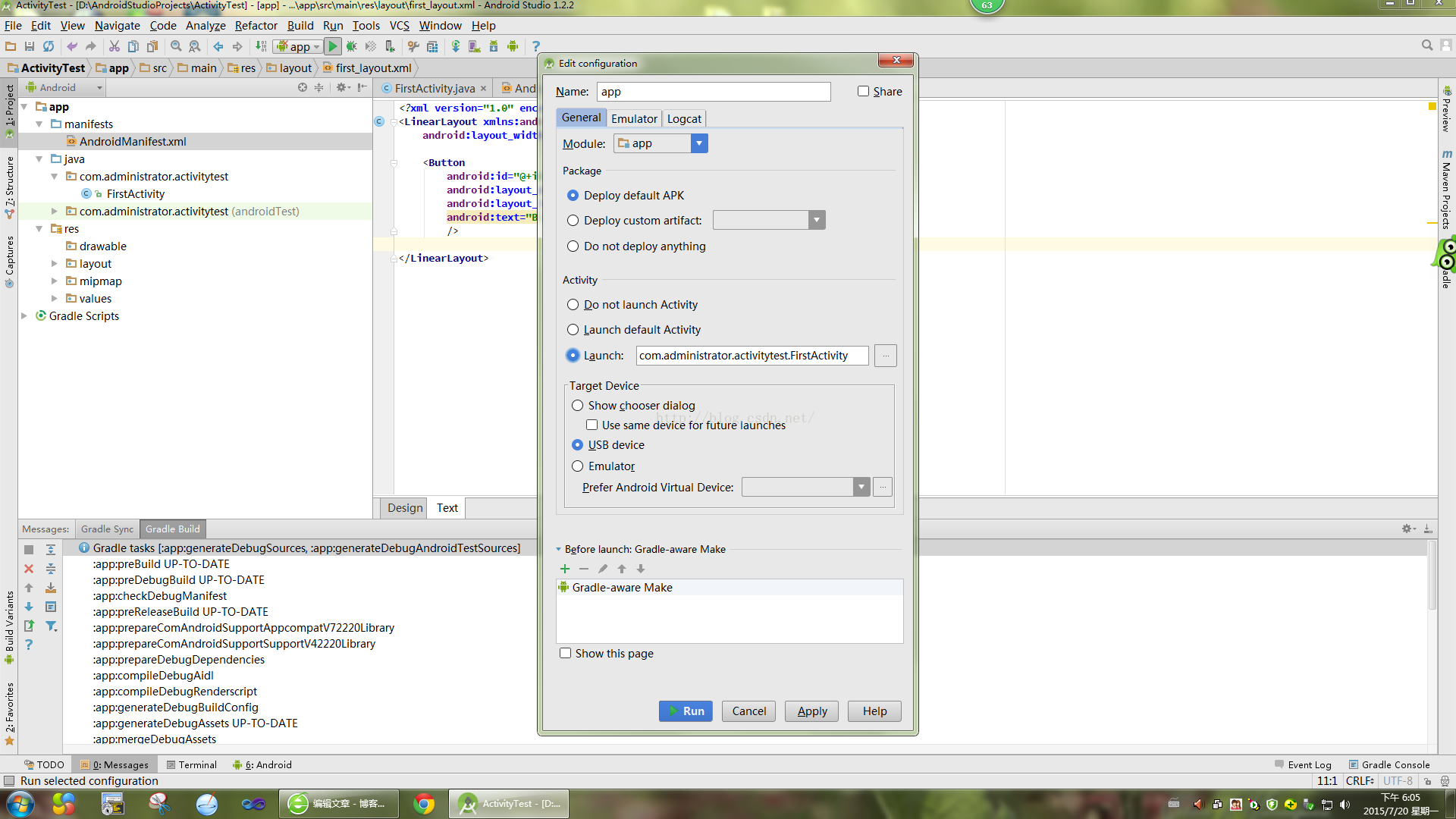
Task: Click the Debug app bug icon
Action: point(352,46)
